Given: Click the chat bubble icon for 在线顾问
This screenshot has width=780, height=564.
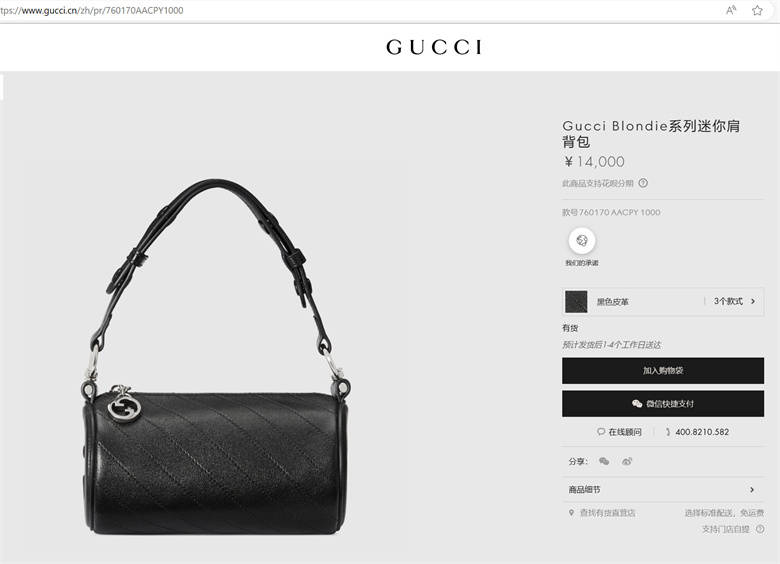Looking at the screenshot, I should tap(601, 432).
